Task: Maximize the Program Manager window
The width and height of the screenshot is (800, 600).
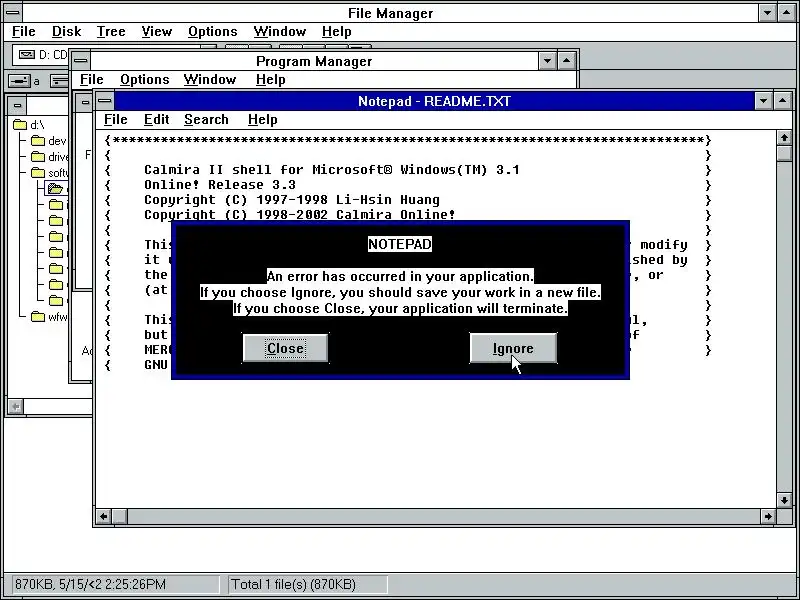Action: 566,61
